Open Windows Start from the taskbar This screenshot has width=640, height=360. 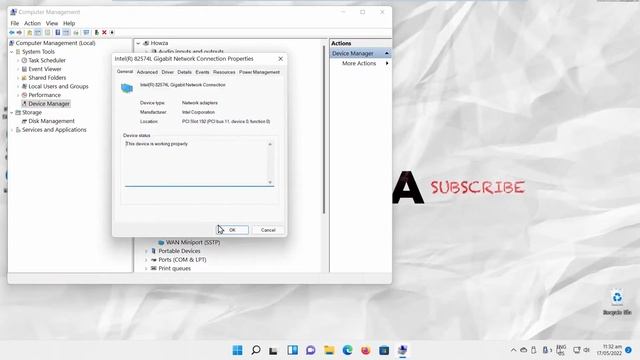point(238,350)
